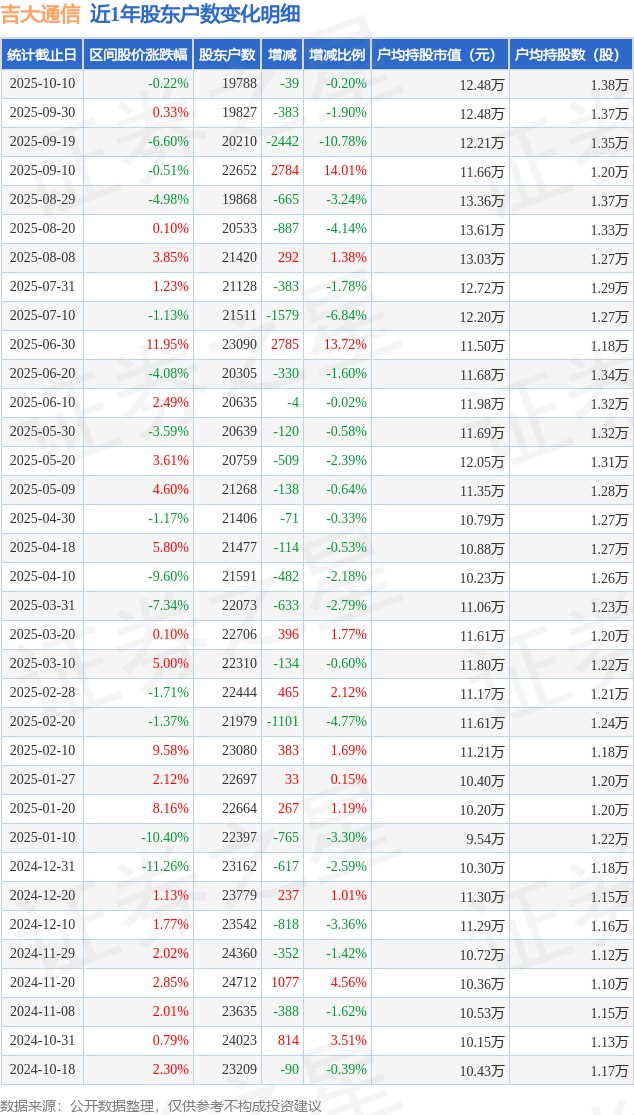
Task: Click the 增减比例 column header
Action: coord(337,55)
